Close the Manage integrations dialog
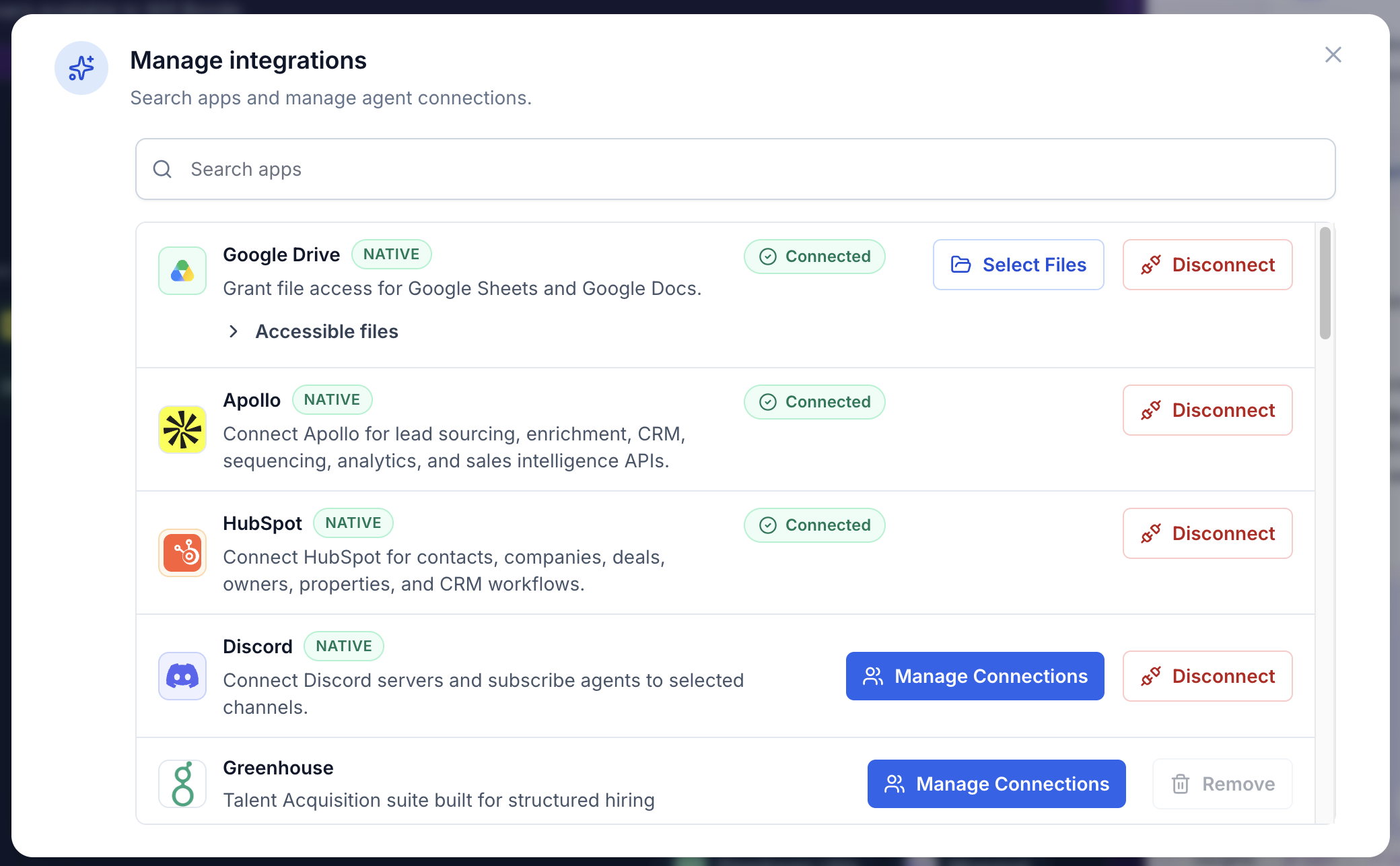This screenshot has height=866, width=1400. (x=1333, y=55)
